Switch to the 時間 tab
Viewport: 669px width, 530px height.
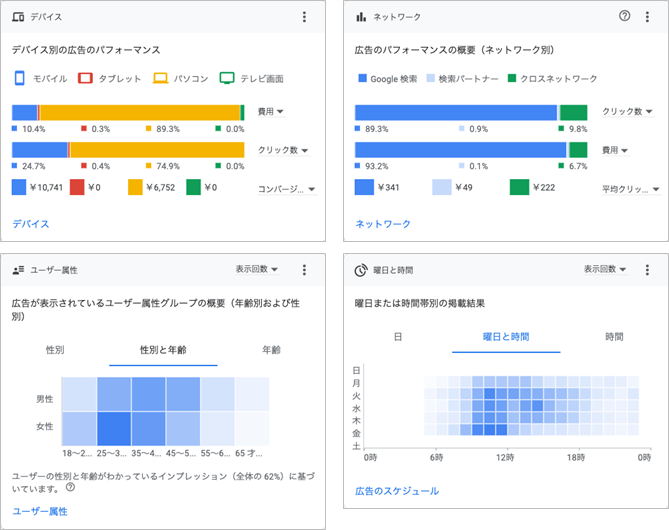(x=614, y=337)
